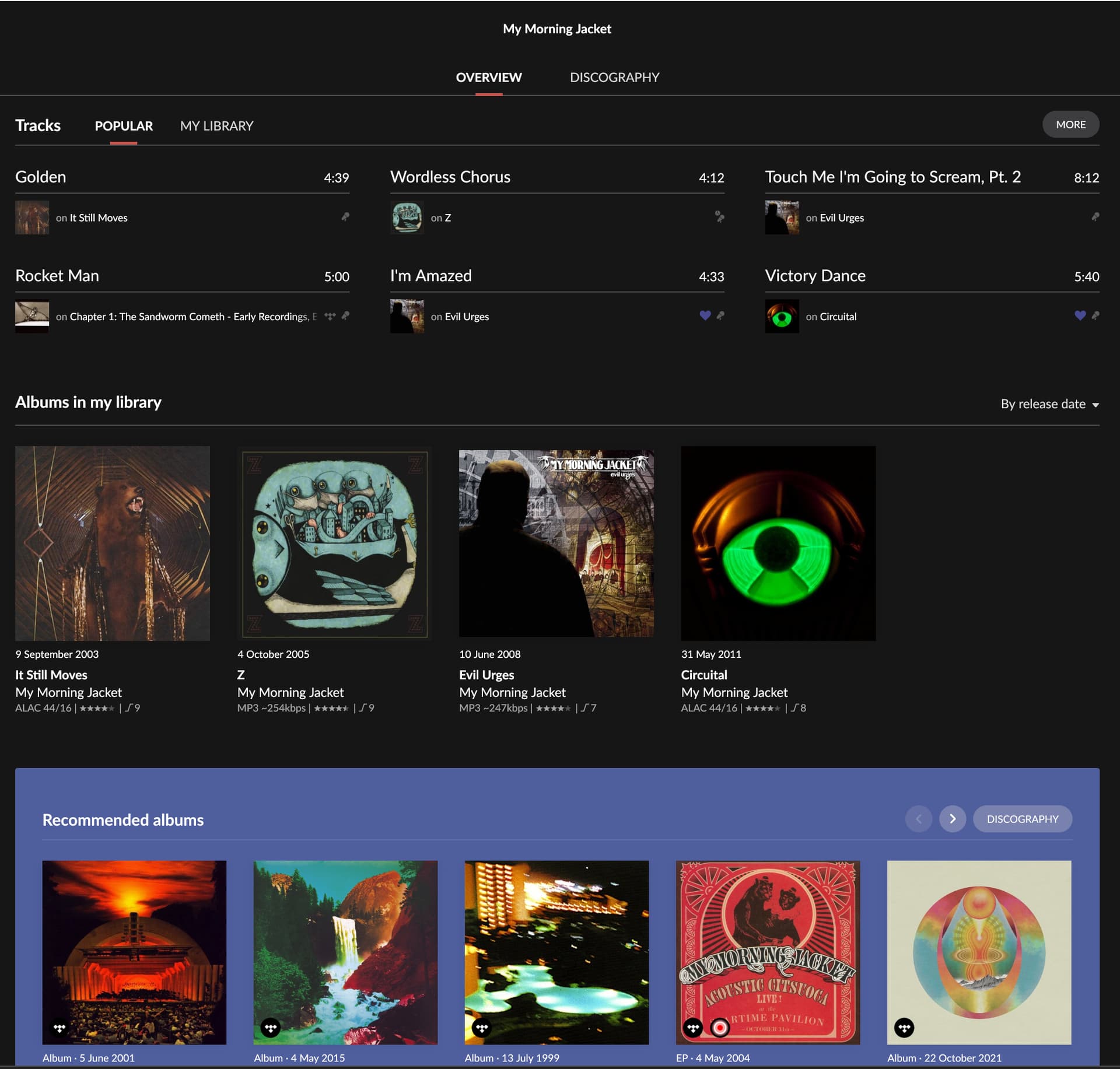The width and height of the screenshot is (1120, 1069).
Task: Click the It Still Moves thumbnail under Golden
Action: [x=32, y=218]
